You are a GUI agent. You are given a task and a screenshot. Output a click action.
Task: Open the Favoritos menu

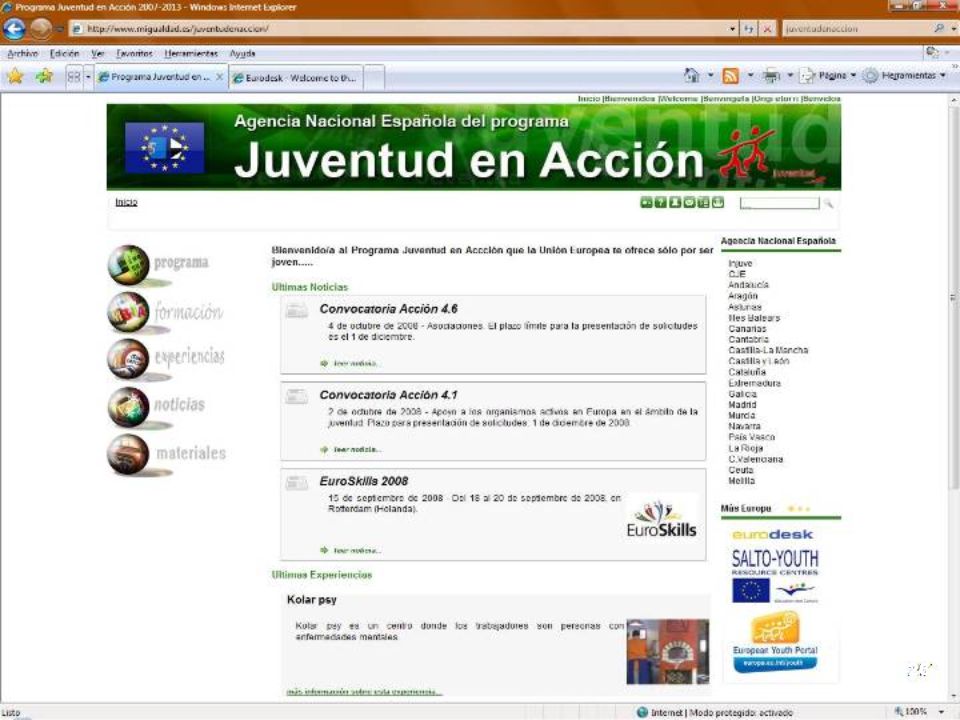tap(134, 54)
